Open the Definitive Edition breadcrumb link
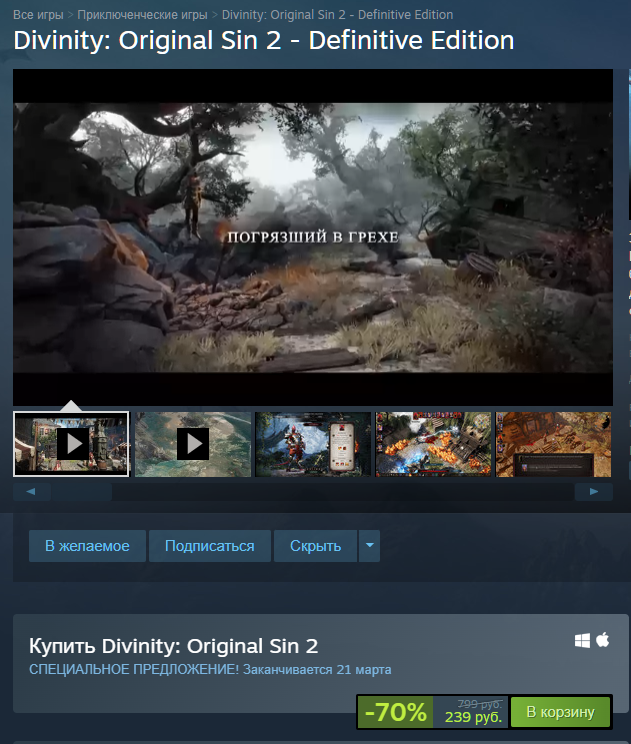The image size is (631, 744). 337,15
